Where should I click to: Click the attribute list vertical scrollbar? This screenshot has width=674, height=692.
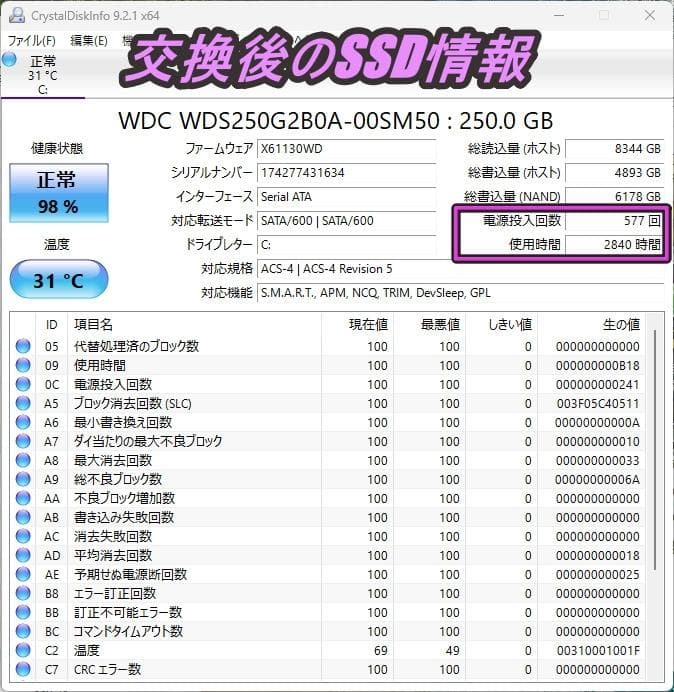click(x=655, y=450)
